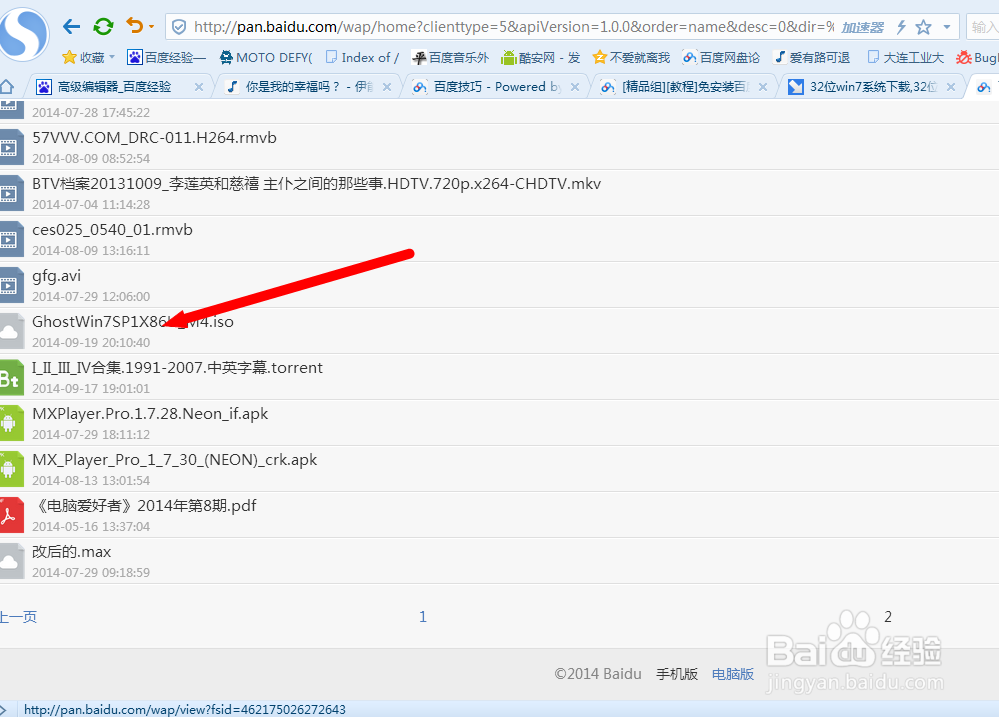Open file gfg.avi
Screen dimensions: 999x717
click(57, 276)
